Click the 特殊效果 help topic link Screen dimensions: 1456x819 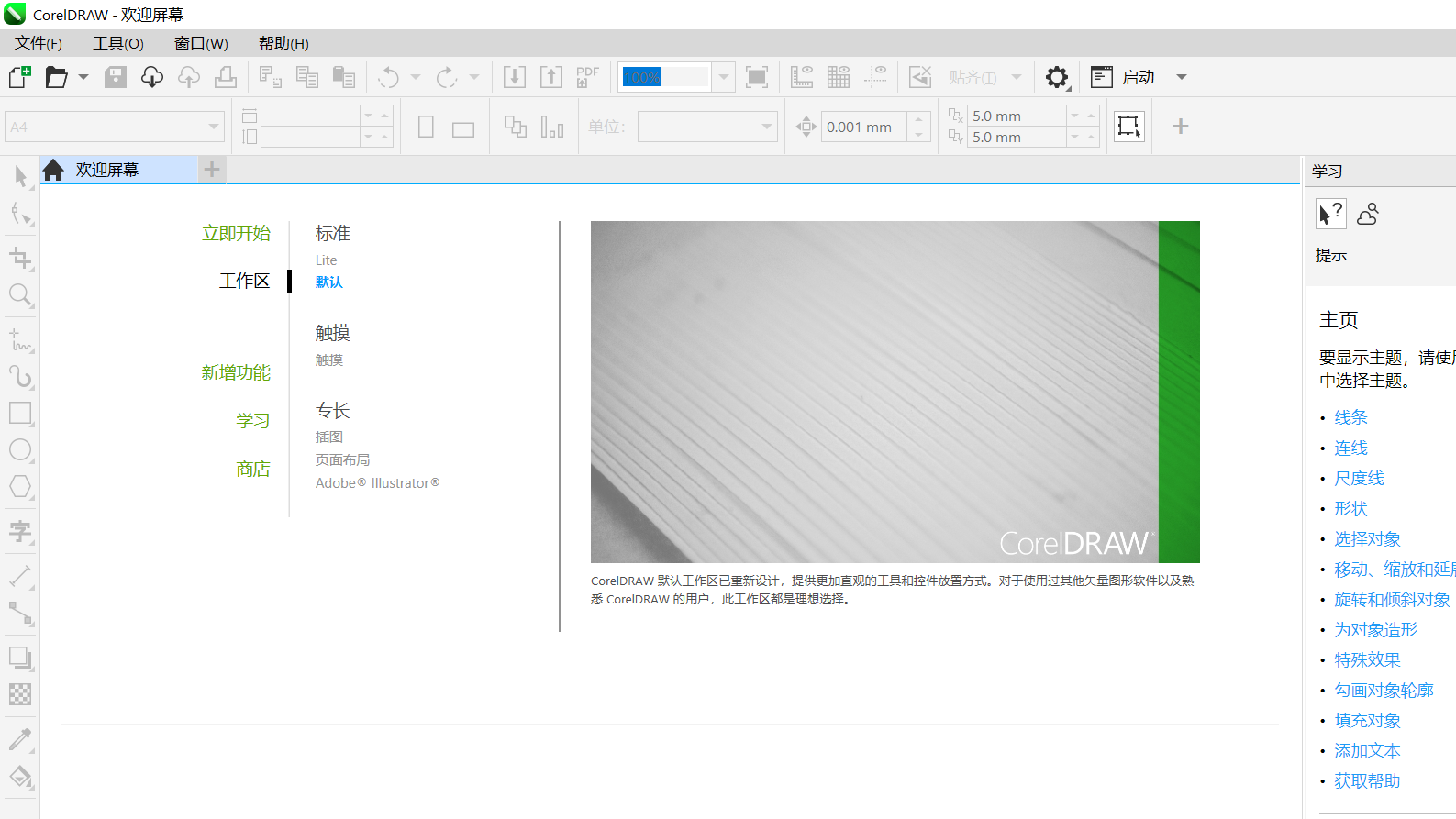pos(1367,659)
